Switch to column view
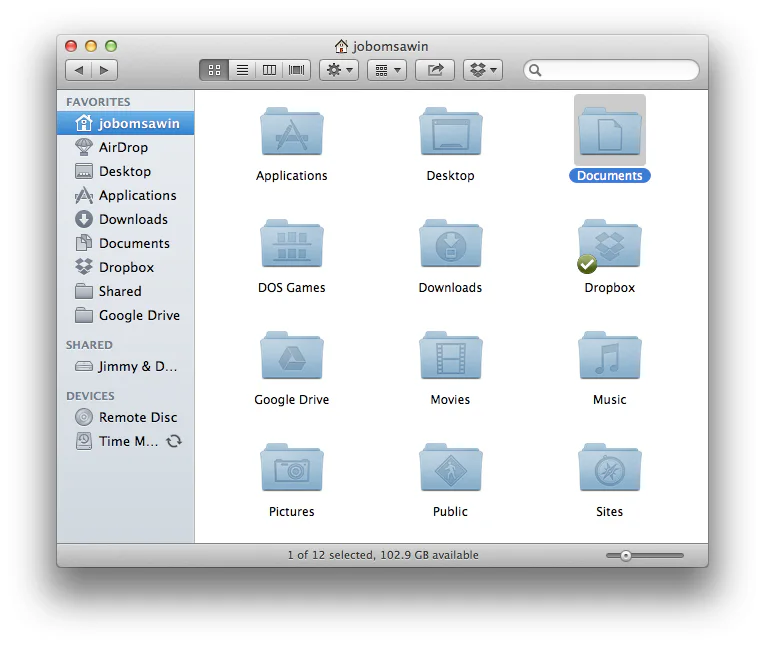This screenshot has width=765, height=646. pos(269,70)
